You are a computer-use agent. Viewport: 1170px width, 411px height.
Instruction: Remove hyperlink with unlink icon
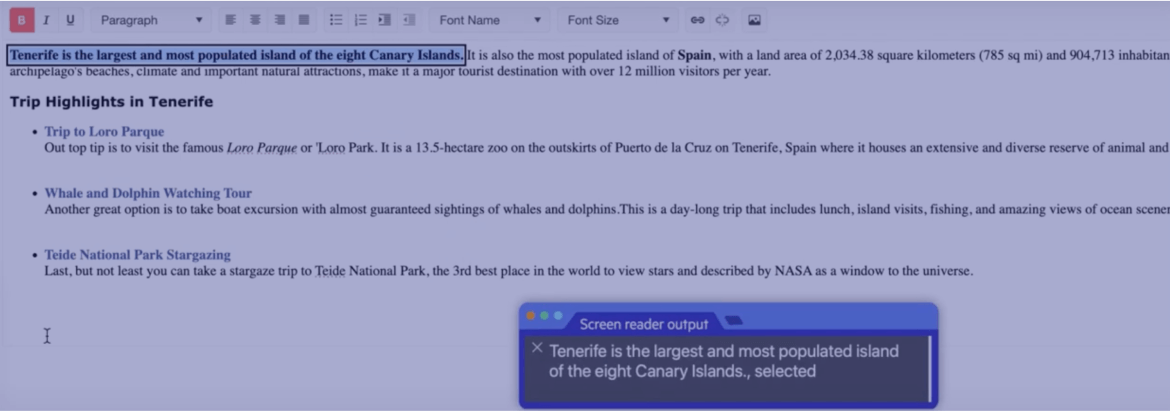click(722, 20)
